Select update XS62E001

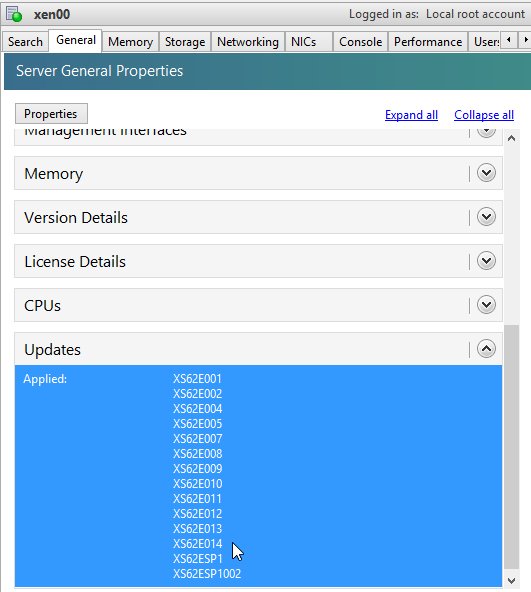point(198,379)
